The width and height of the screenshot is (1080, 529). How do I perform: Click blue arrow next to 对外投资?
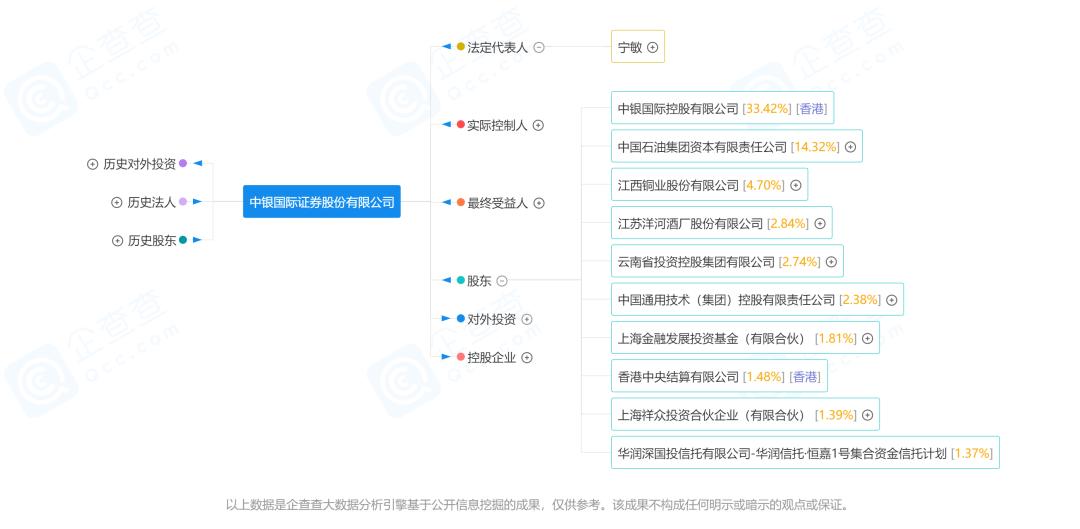pos(446,318)
